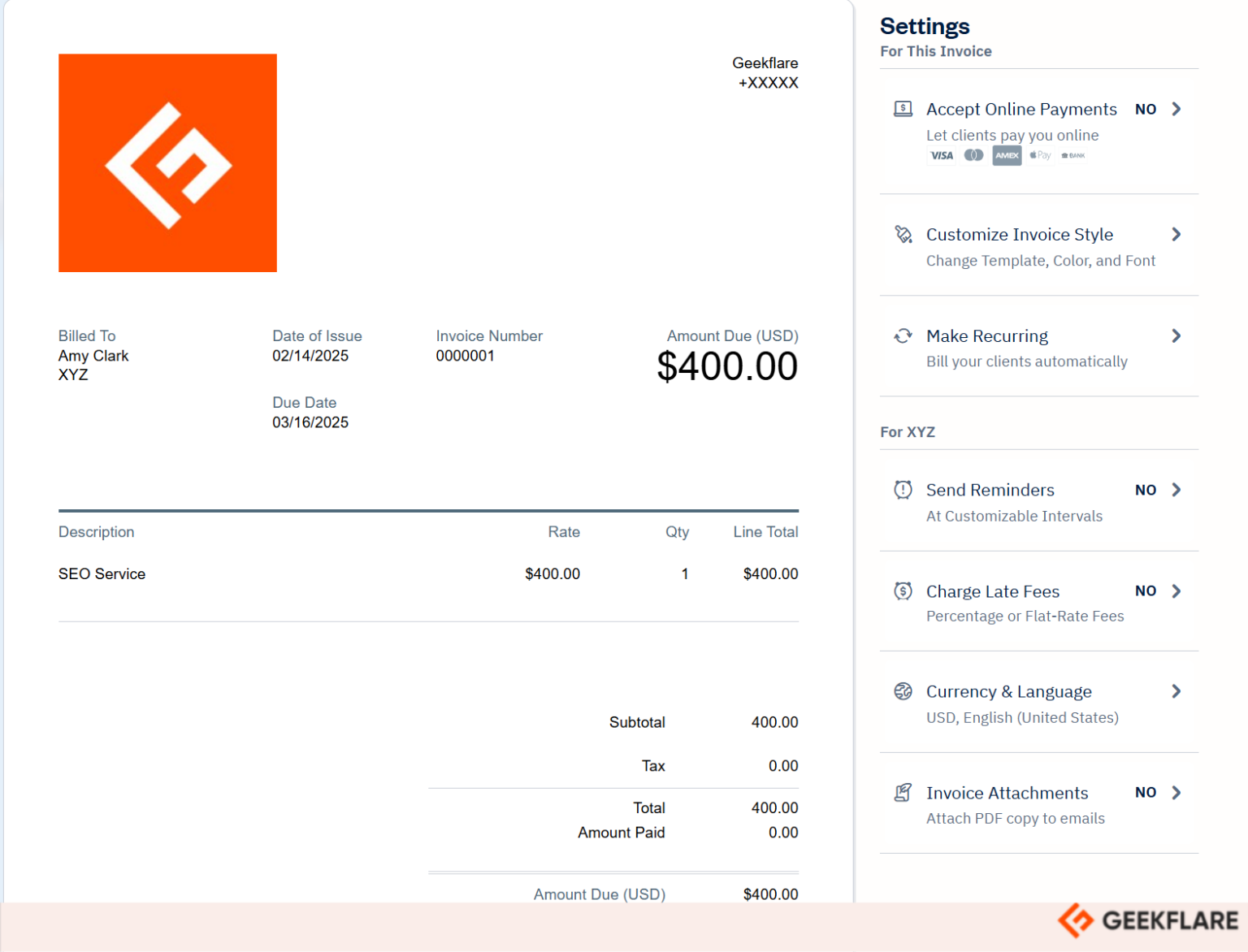Click the Date of Issue value 02/14/2025
The image size is (1248, 952).
pyautogui.click(x=310, y=356)
